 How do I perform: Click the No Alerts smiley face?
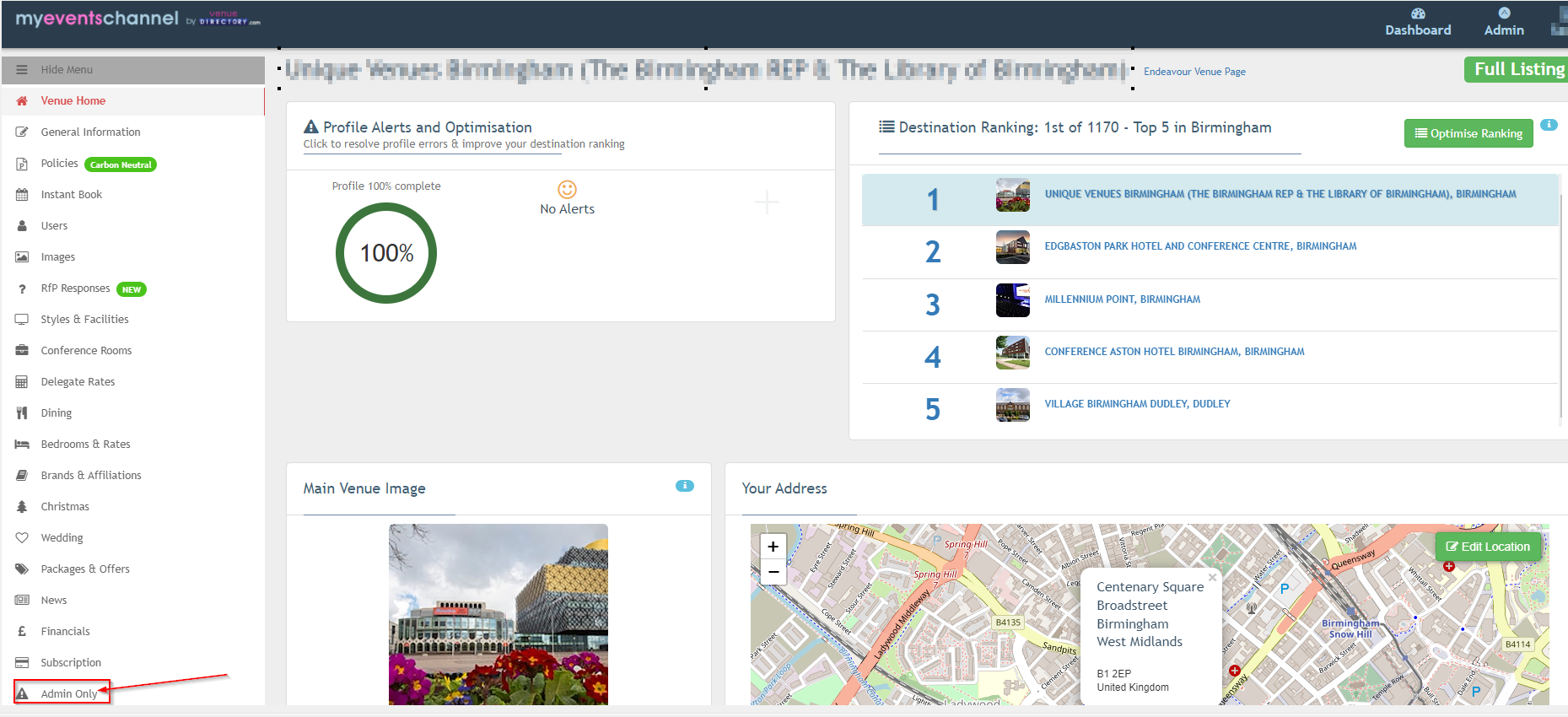pyautogui.click(x=567, y=190)
